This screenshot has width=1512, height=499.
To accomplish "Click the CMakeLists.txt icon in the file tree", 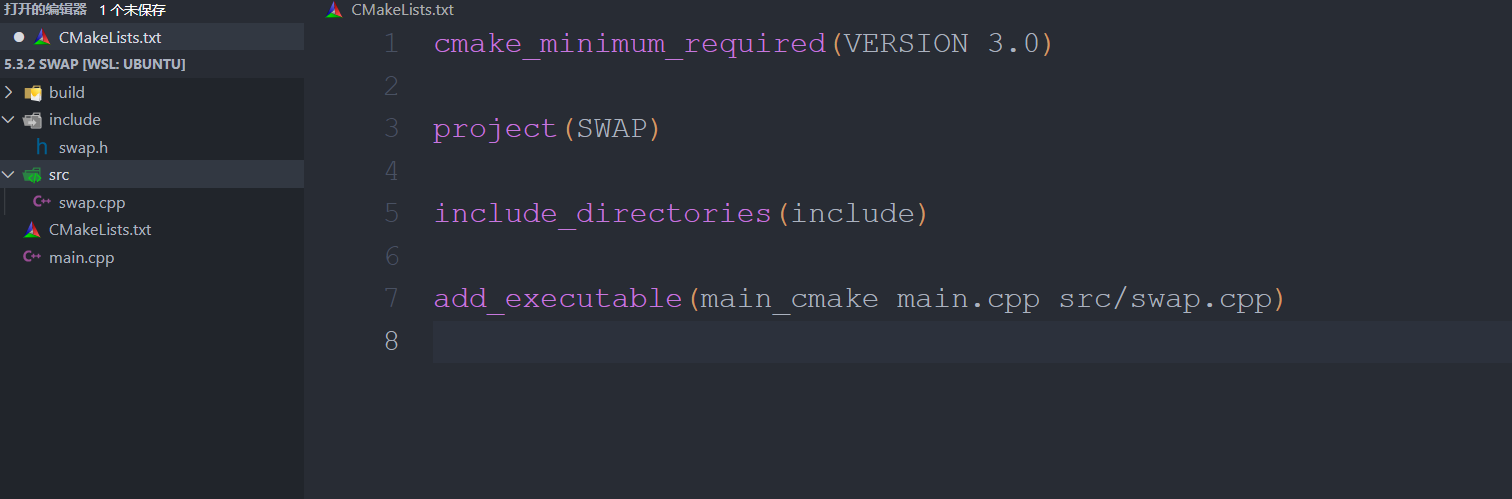I will coord(33,230).
